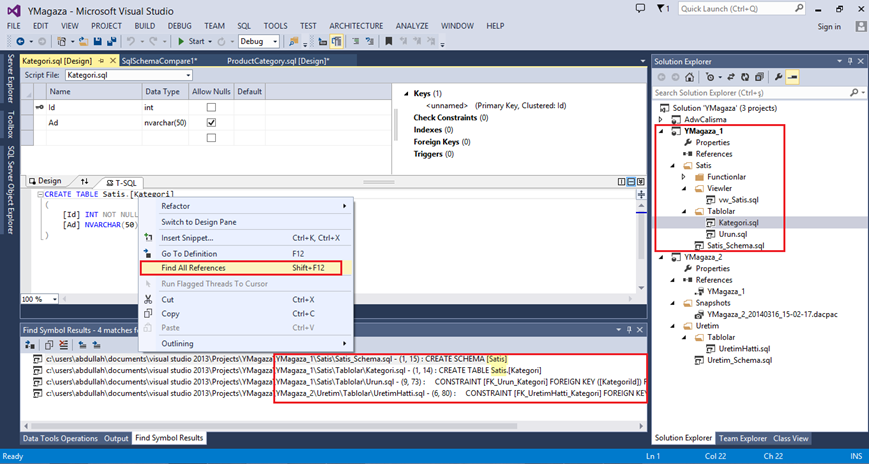Click the Start debugging play icon
The height and width of the screenshot is (464, 869).
(181, 41)
